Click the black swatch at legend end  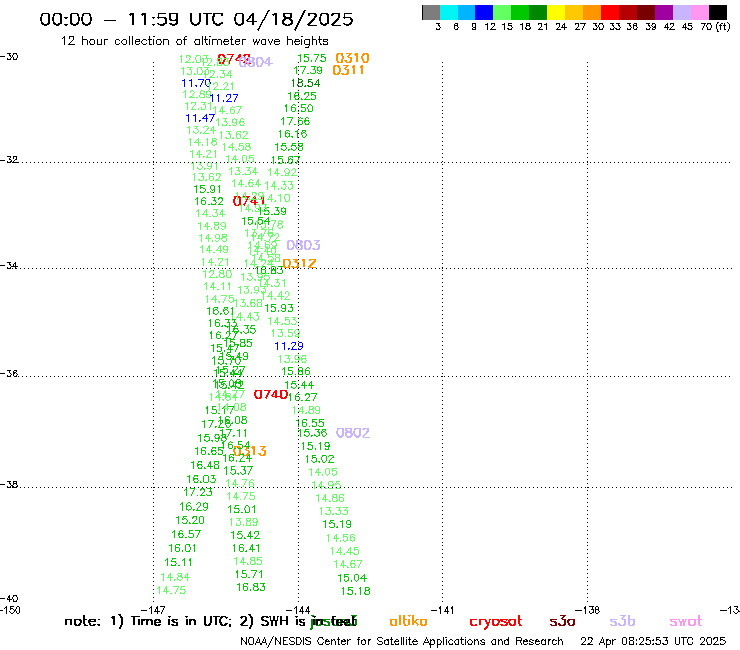(x=718, y=12)
